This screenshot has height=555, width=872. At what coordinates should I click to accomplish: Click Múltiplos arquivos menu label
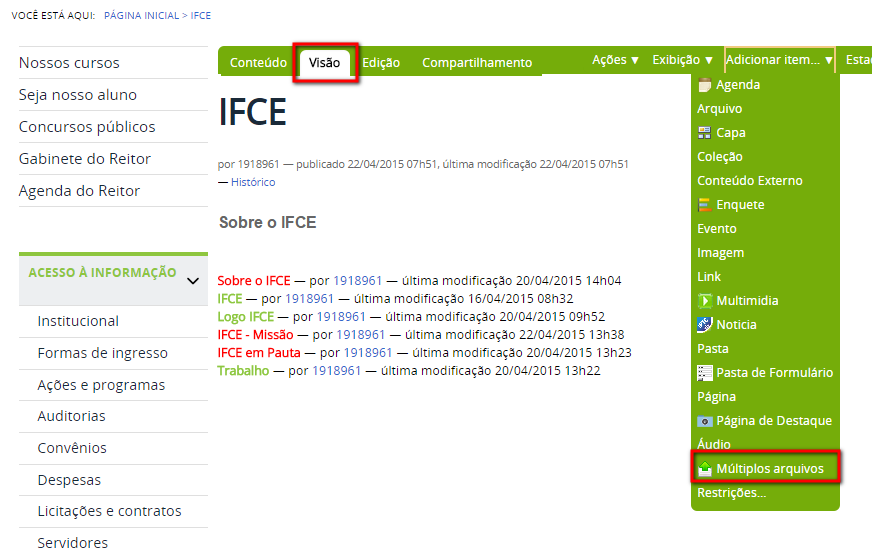(770, 469)
